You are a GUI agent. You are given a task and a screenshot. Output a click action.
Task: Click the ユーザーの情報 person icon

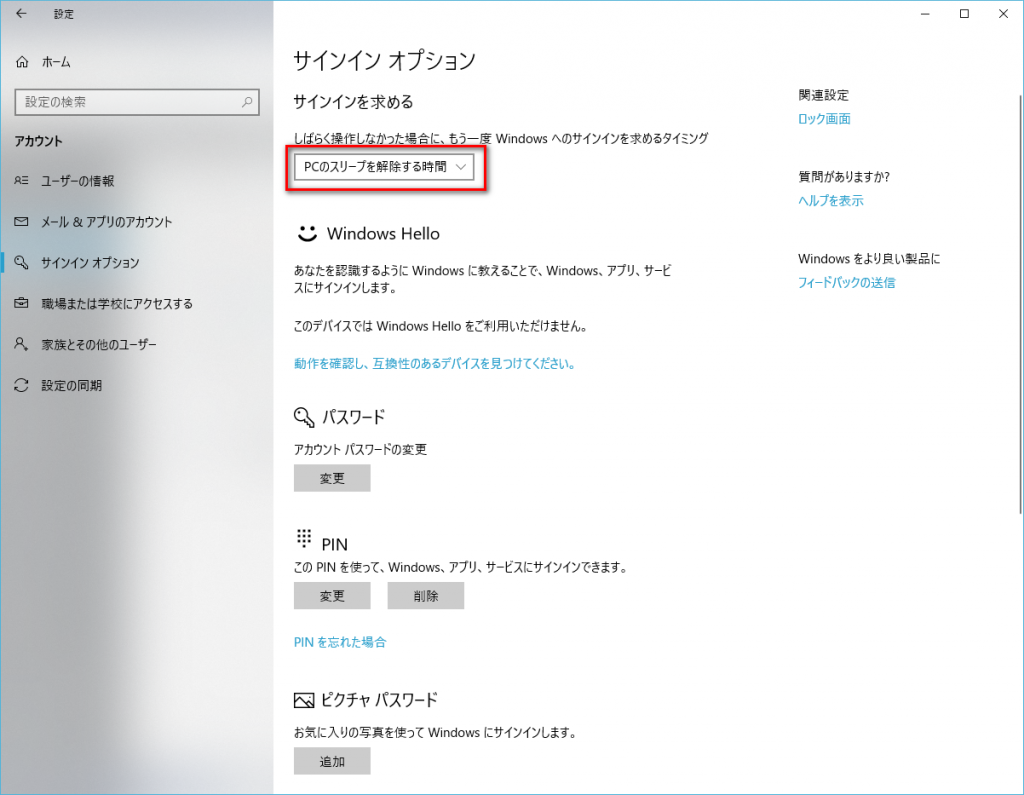tap(22, 181)
